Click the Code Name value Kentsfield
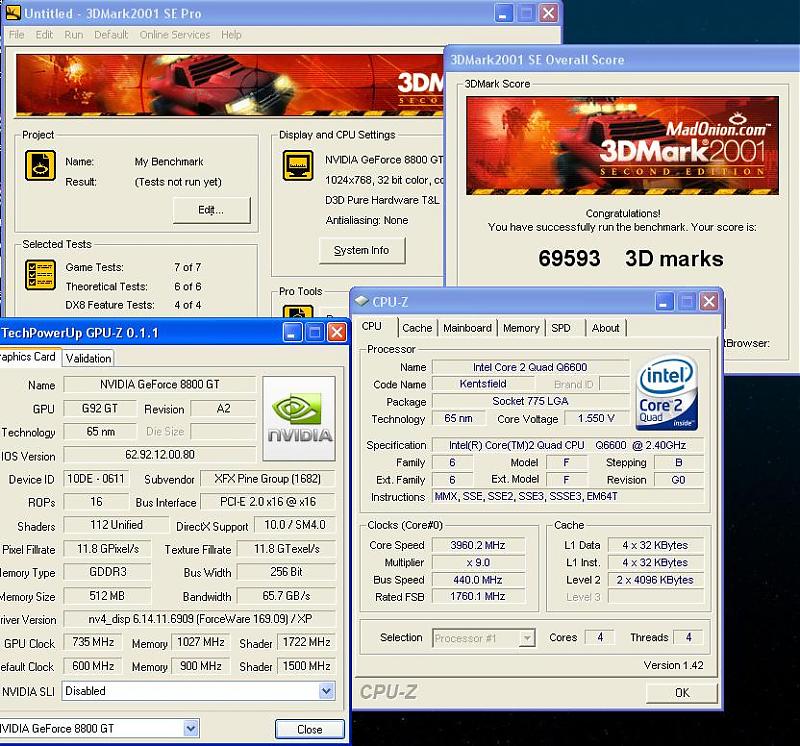This screenshot has width=800, height=746. 483,384
